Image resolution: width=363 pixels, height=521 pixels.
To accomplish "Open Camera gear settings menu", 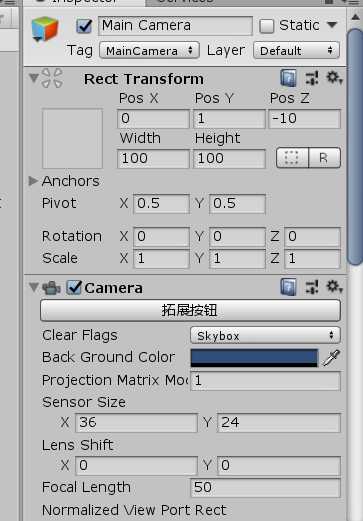I will coord(334,287).
